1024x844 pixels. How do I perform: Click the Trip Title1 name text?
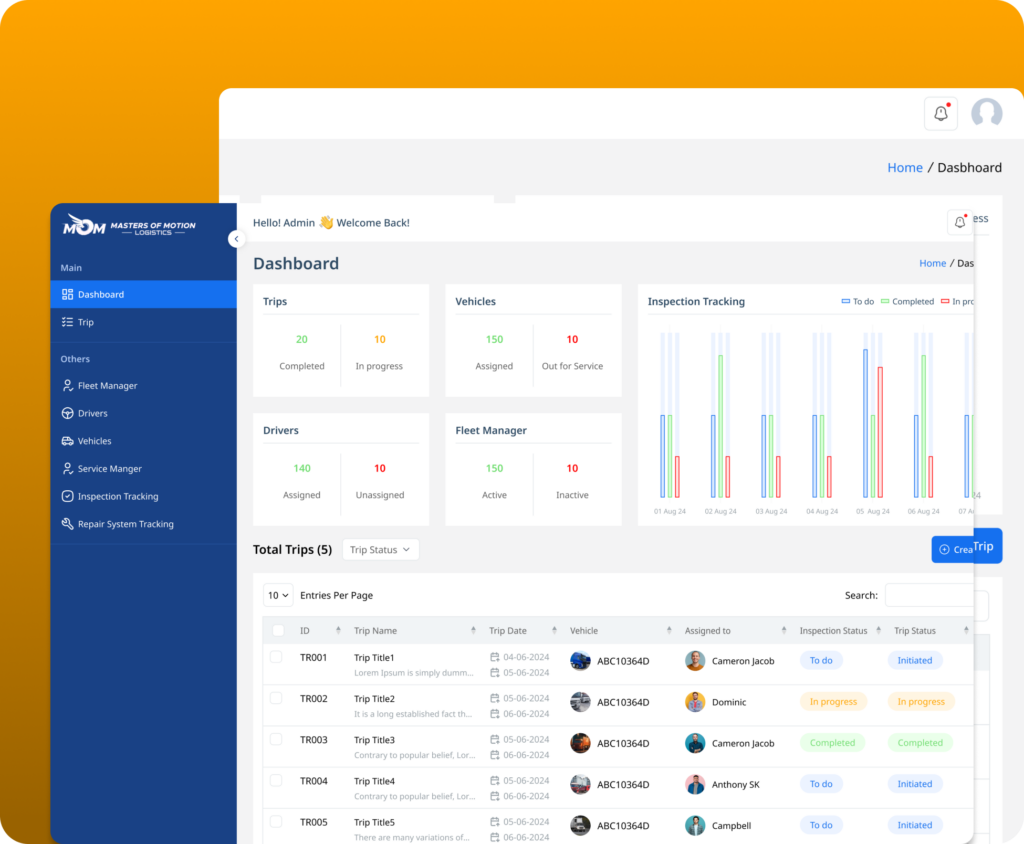point(374,658)
